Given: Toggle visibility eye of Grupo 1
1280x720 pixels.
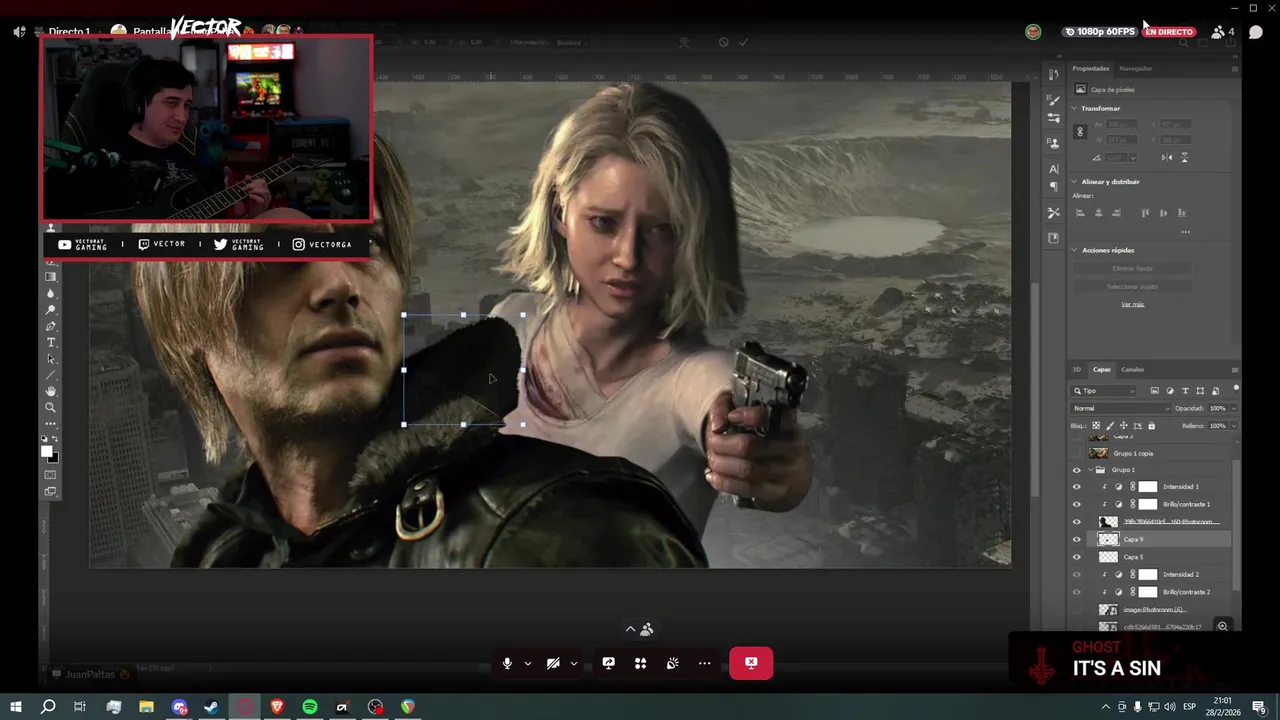Looking at the screenshot, I should tap(1077, 469).
